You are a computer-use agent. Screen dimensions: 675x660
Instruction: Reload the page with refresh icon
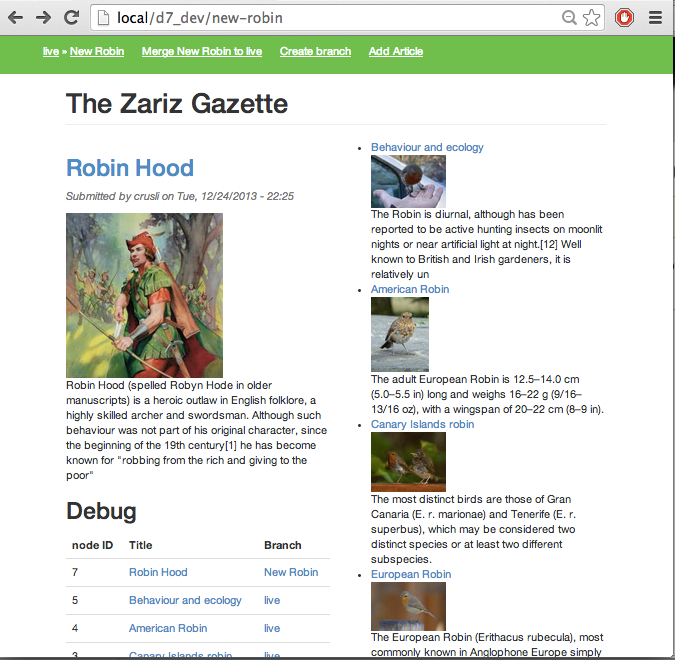click(x=71, y=17)
